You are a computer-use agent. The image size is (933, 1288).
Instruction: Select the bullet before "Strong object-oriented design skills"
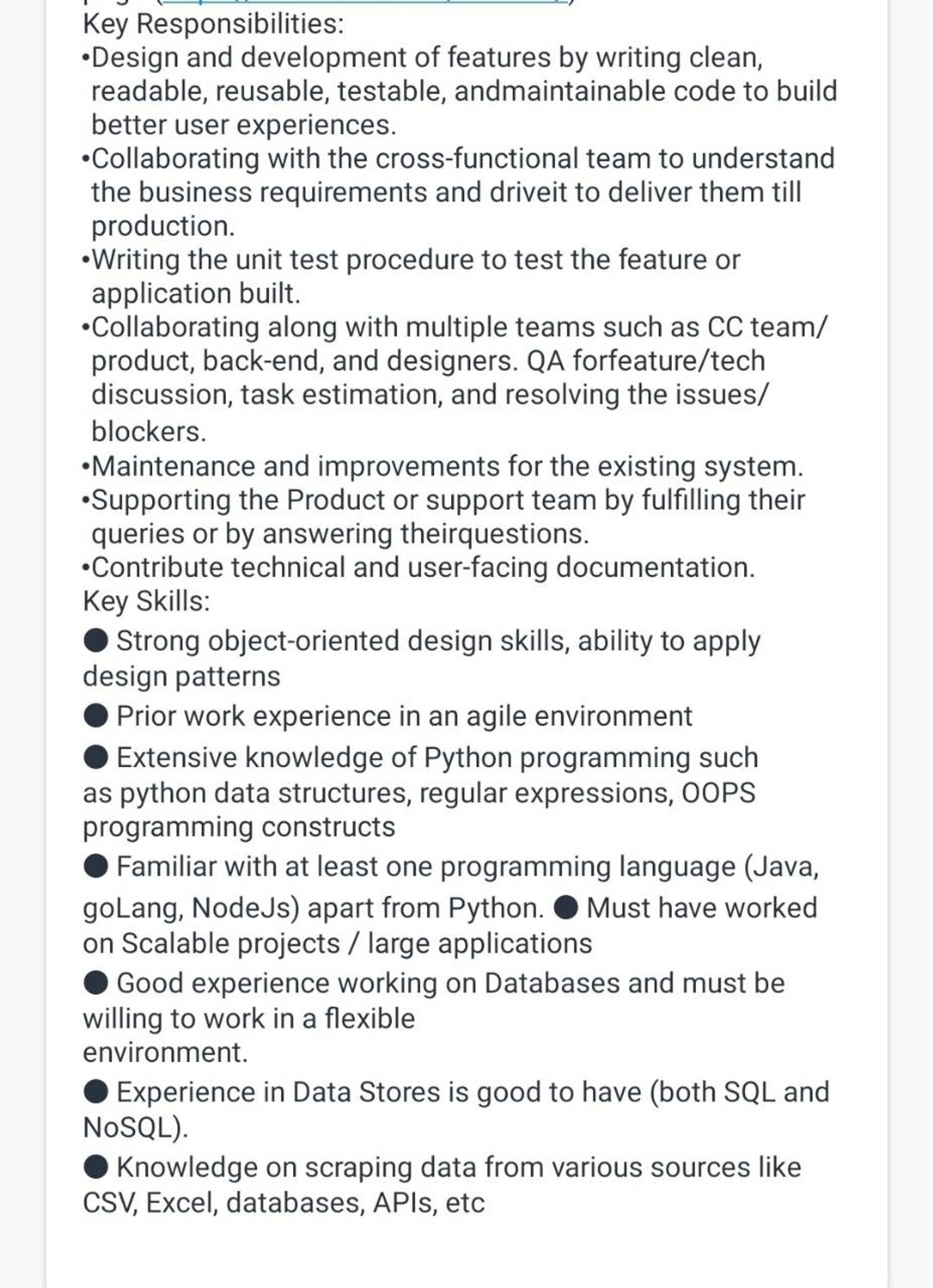click(x=96, y=641)
